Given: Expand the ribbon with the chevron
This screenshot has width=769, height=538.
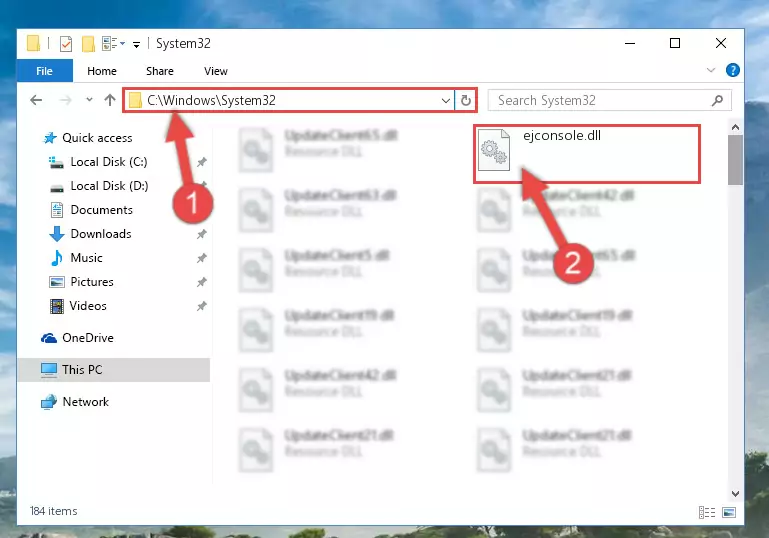Looking at the screenshot, I should coord(711,70).
